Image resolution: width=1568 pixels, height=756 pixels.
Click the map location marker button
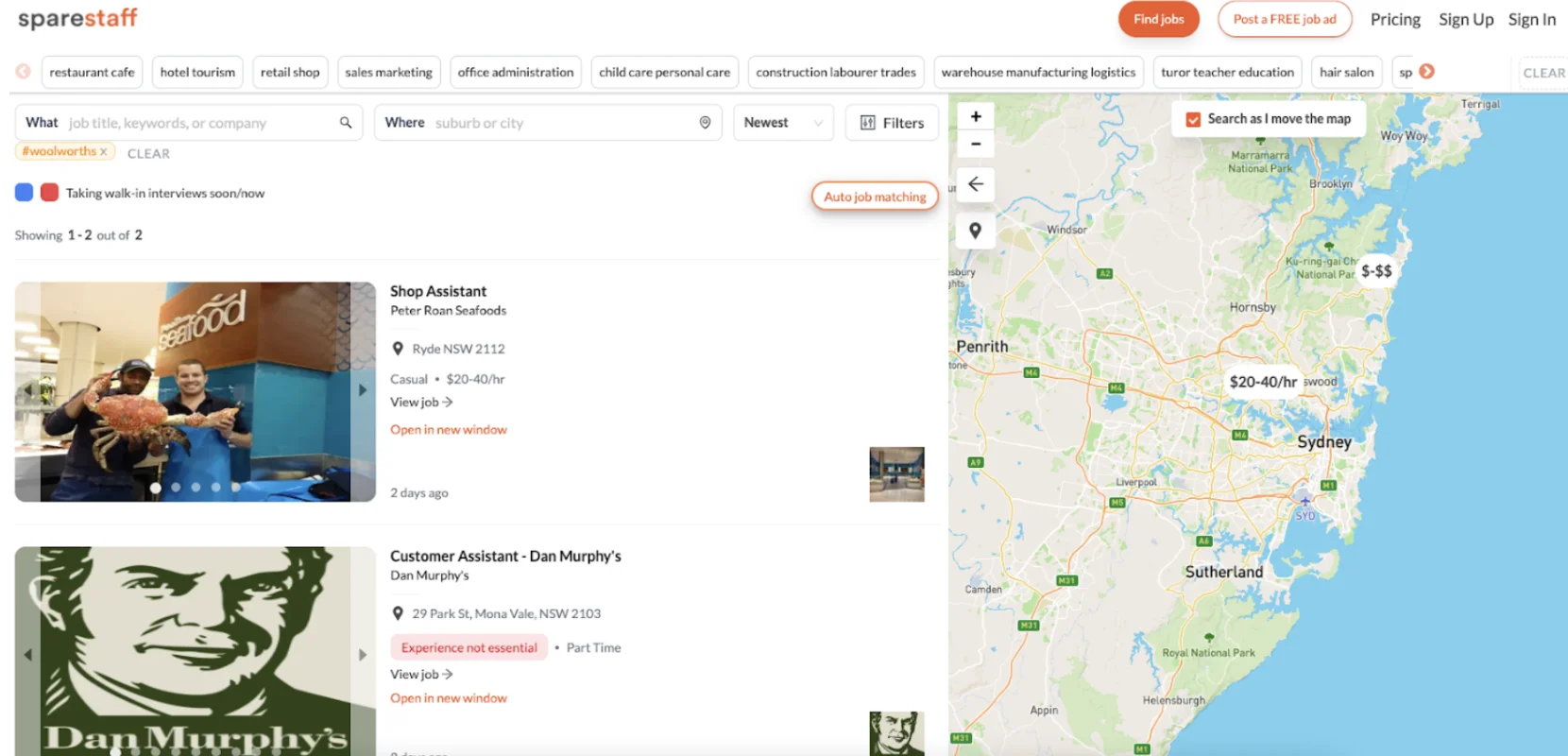[976, 231]
